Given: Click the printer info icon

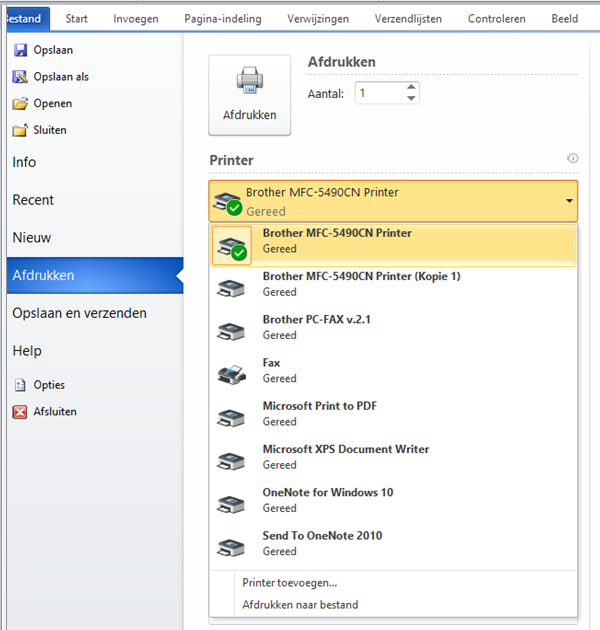Looking at the screenshot, I should pos(573,158).
